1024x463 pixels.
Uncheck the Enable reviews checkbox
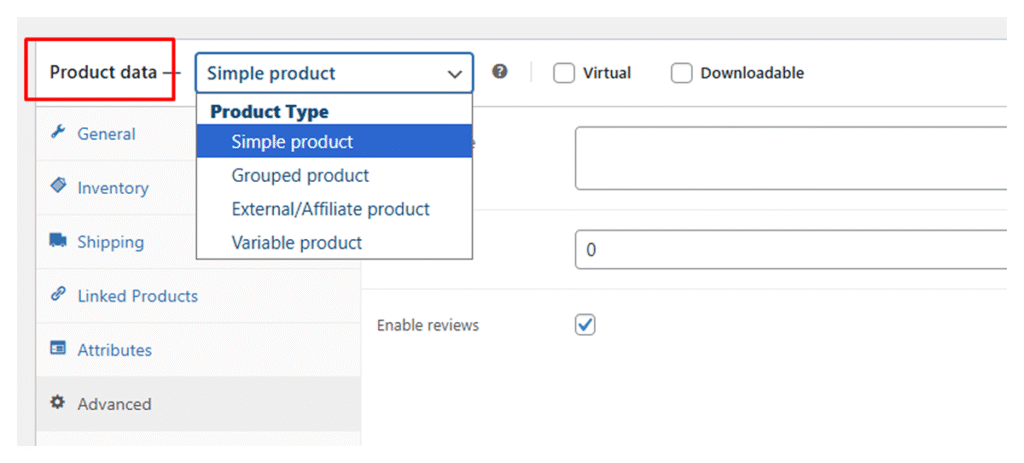tap(585, 325)
